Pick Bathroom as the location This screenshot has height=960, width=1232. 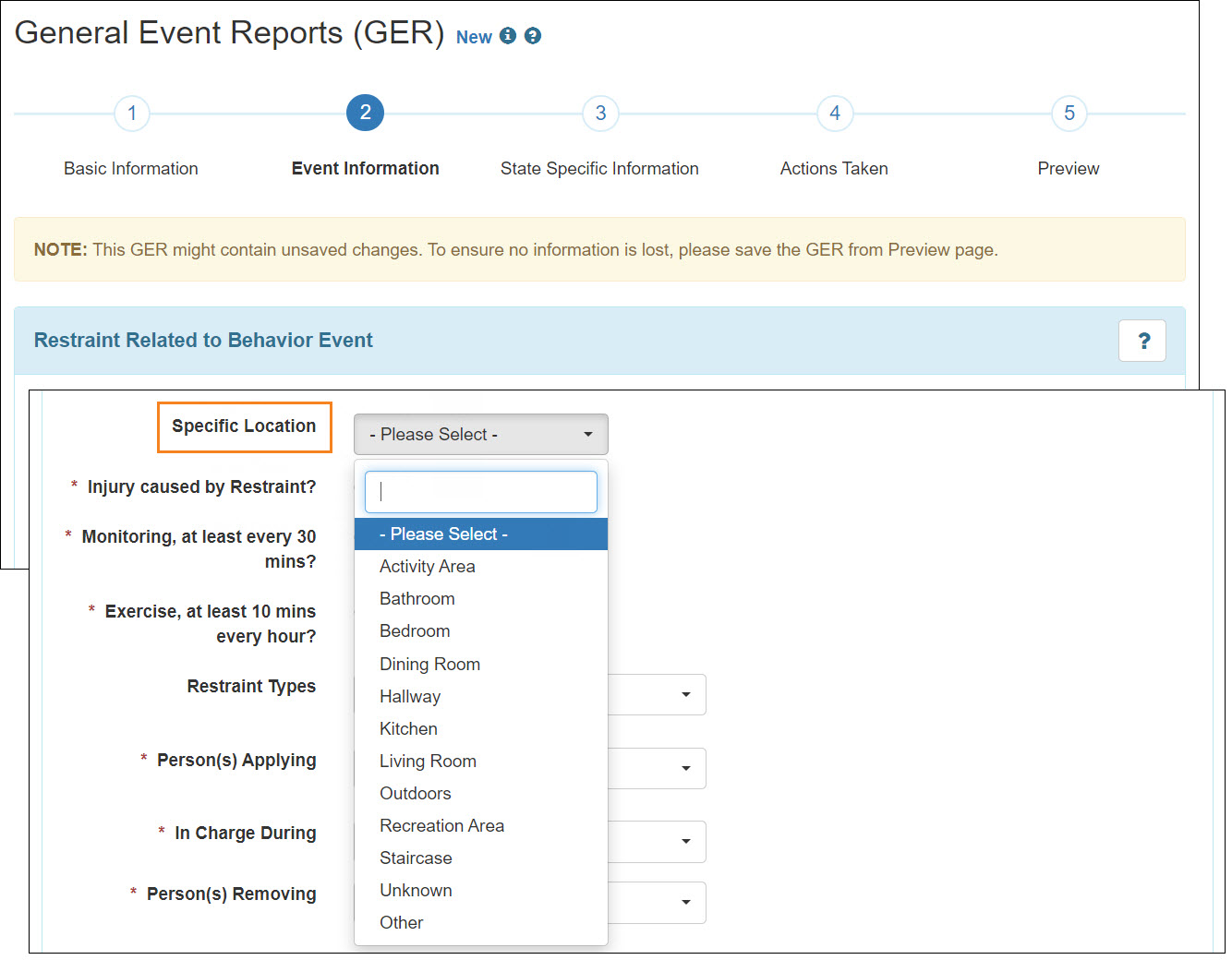point(481,599)
